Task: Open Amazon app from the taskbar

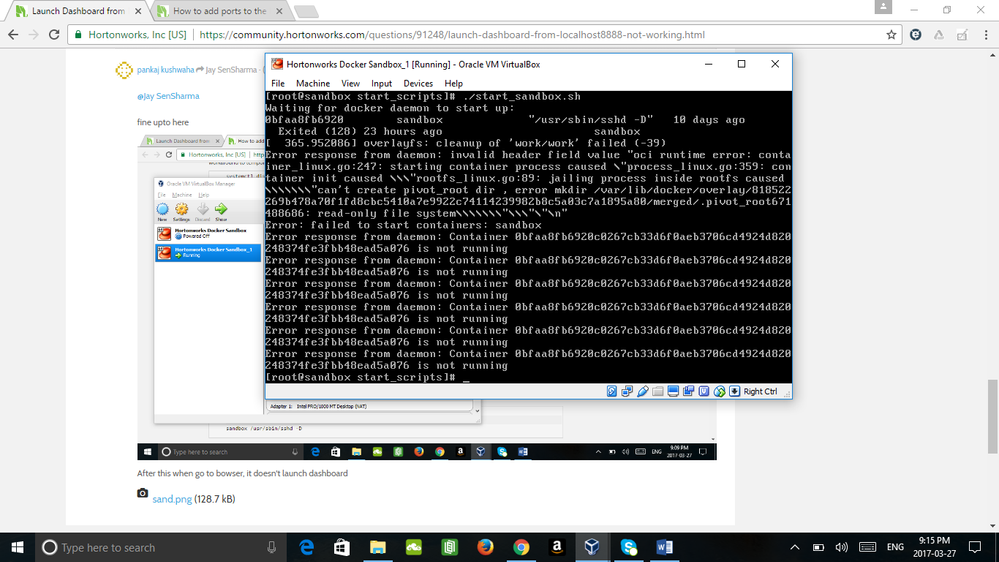Action: pos(557,547)
